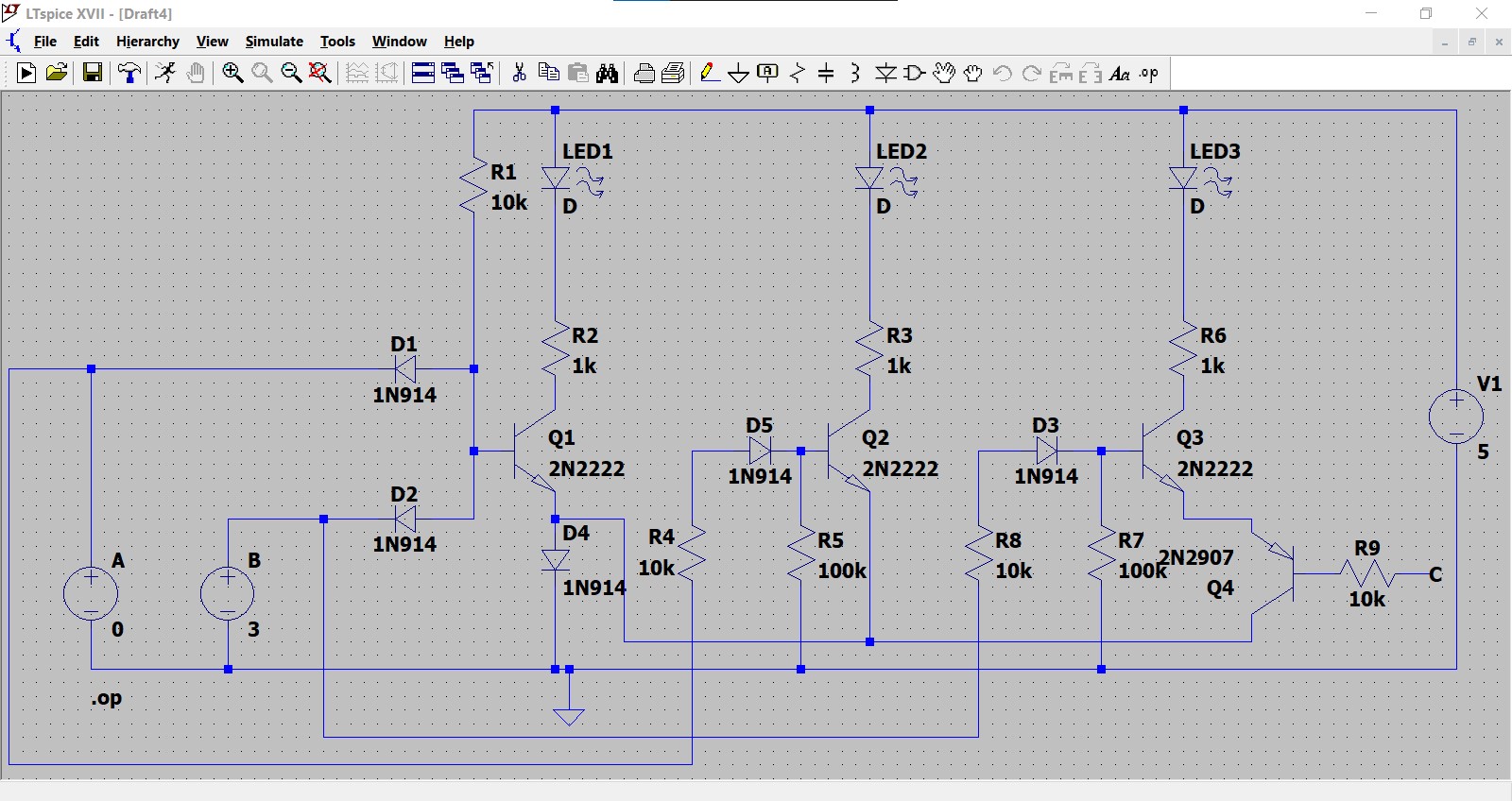Select the Label Net tool

(x=768, y=73)
